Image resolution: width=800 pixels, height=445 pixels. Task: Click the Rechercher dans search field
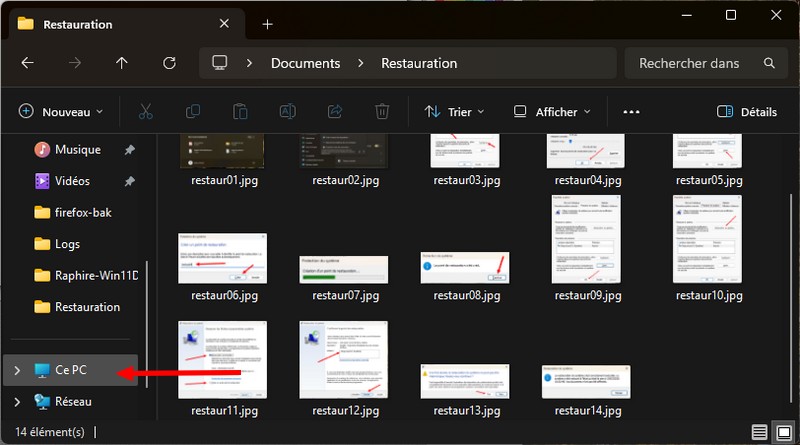point(700,63)
